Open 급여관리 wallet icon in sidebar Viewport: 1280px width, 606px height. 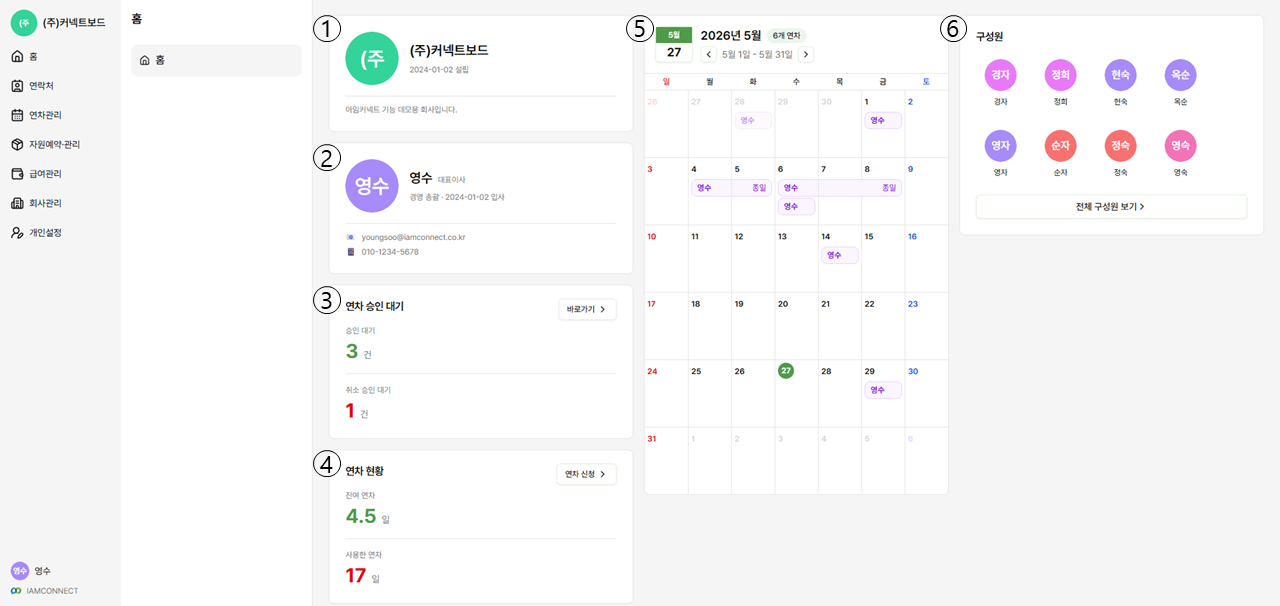click(x=17, y=174)
